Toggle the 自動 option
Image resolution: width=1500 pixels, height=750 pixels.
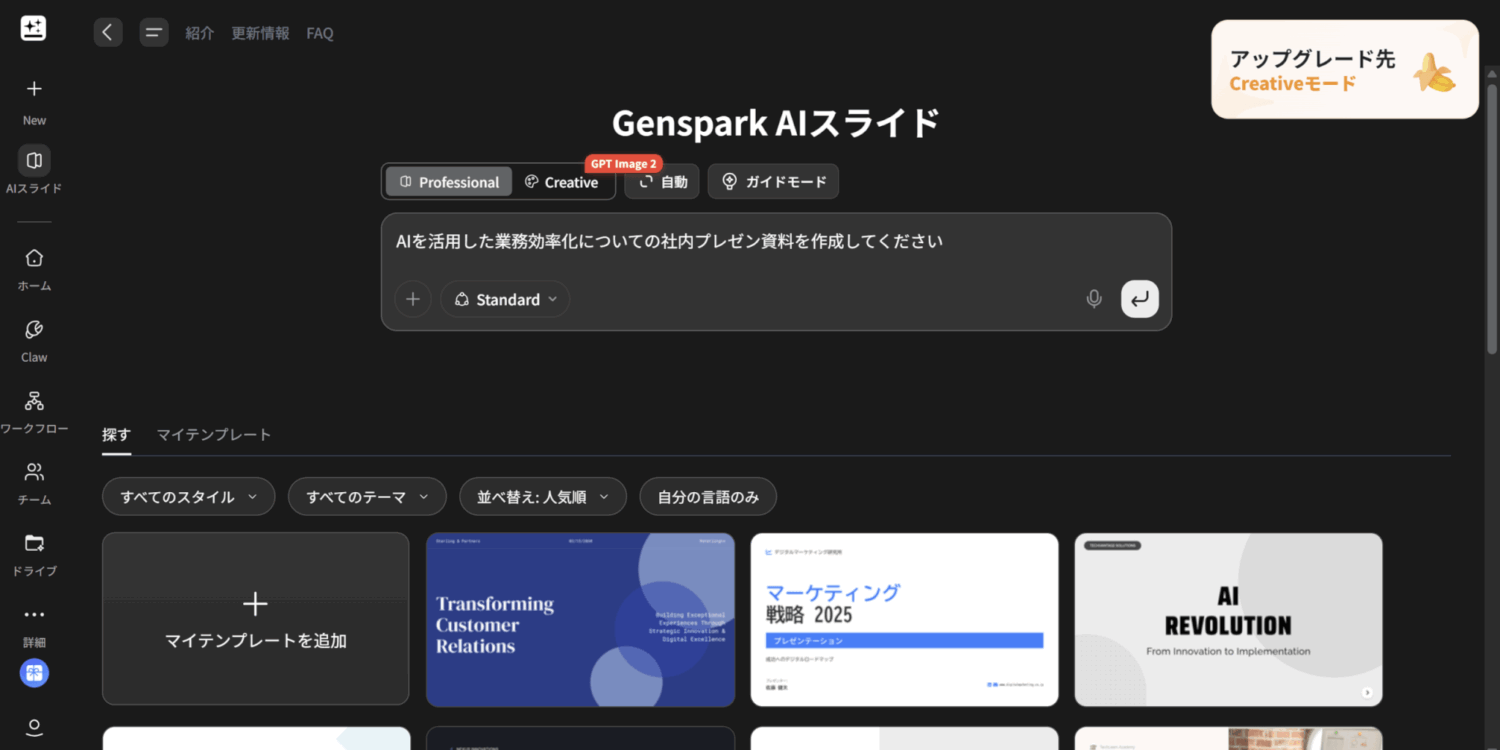(x=662, y=182)
